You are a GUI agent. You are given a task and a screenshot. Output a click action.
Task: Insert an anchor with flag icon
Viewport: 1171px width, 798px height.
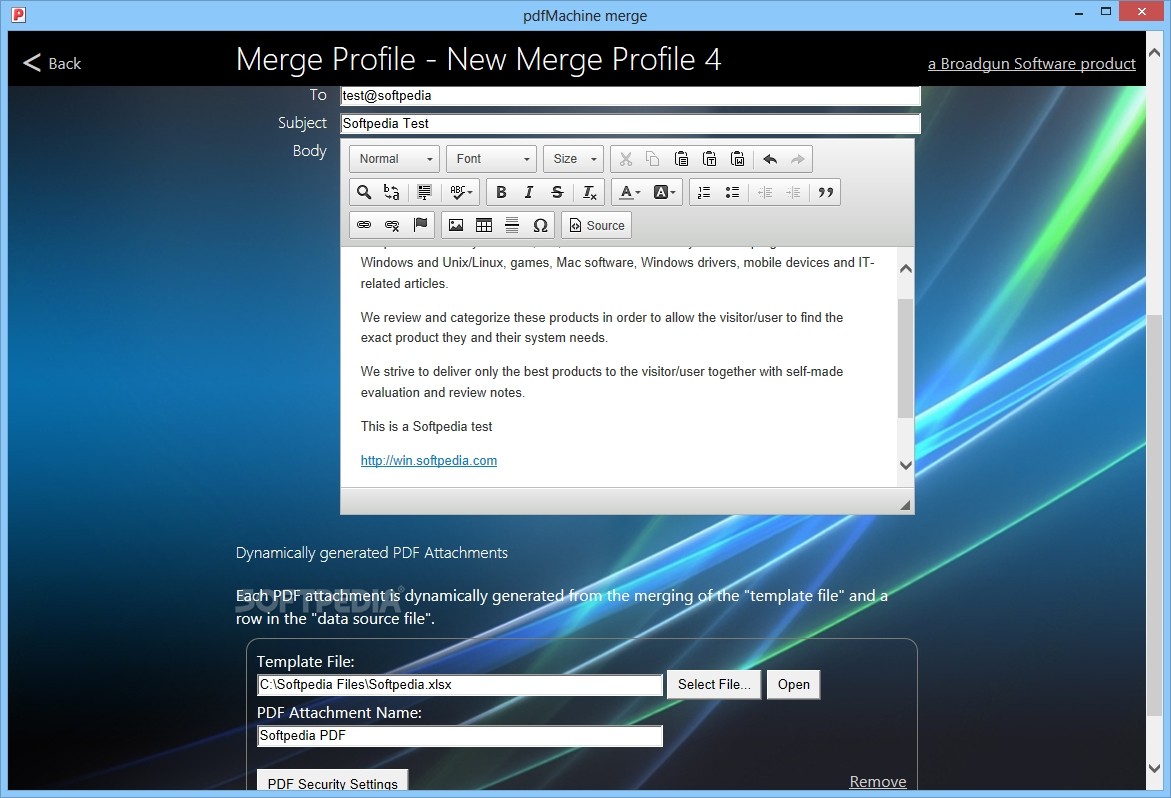pos(420,225)
